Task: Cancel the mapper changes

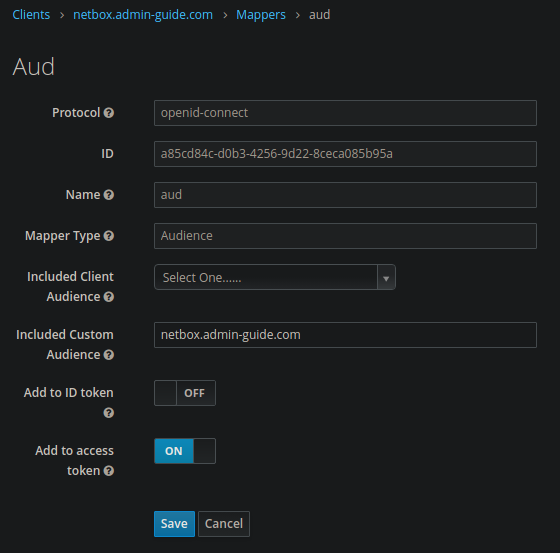Action: point(224,524)
